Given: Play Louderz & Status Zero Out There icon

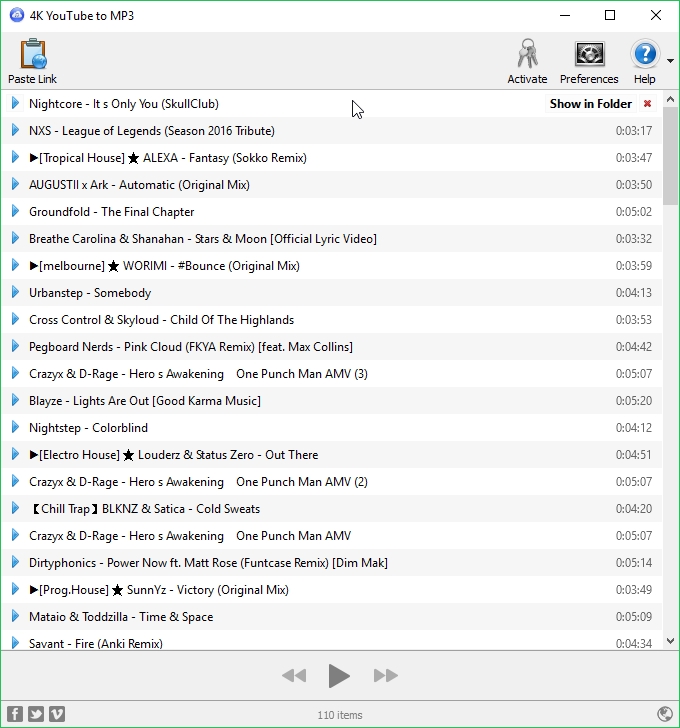Looking at the screenshot, I should pyautogui.click(x=15, y=454).
